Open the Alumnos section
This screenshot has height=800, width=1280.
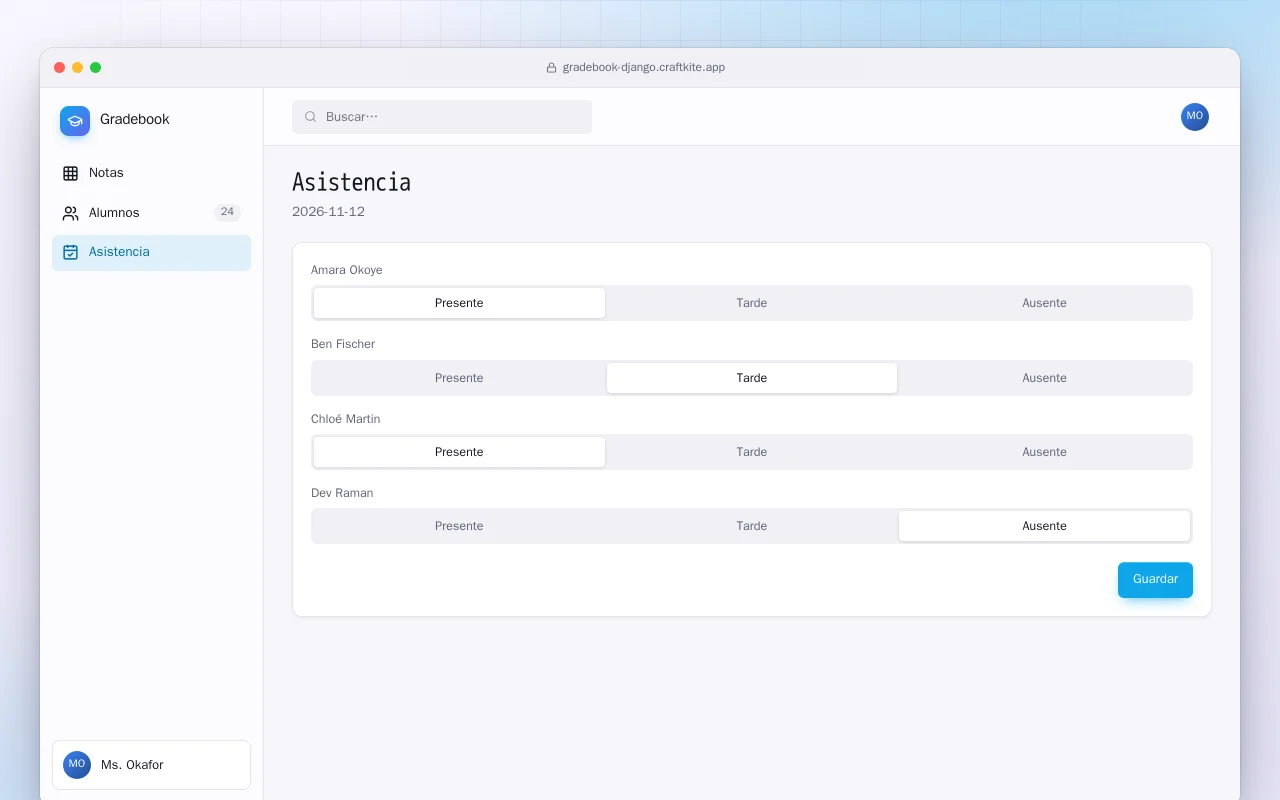[152, 213]
